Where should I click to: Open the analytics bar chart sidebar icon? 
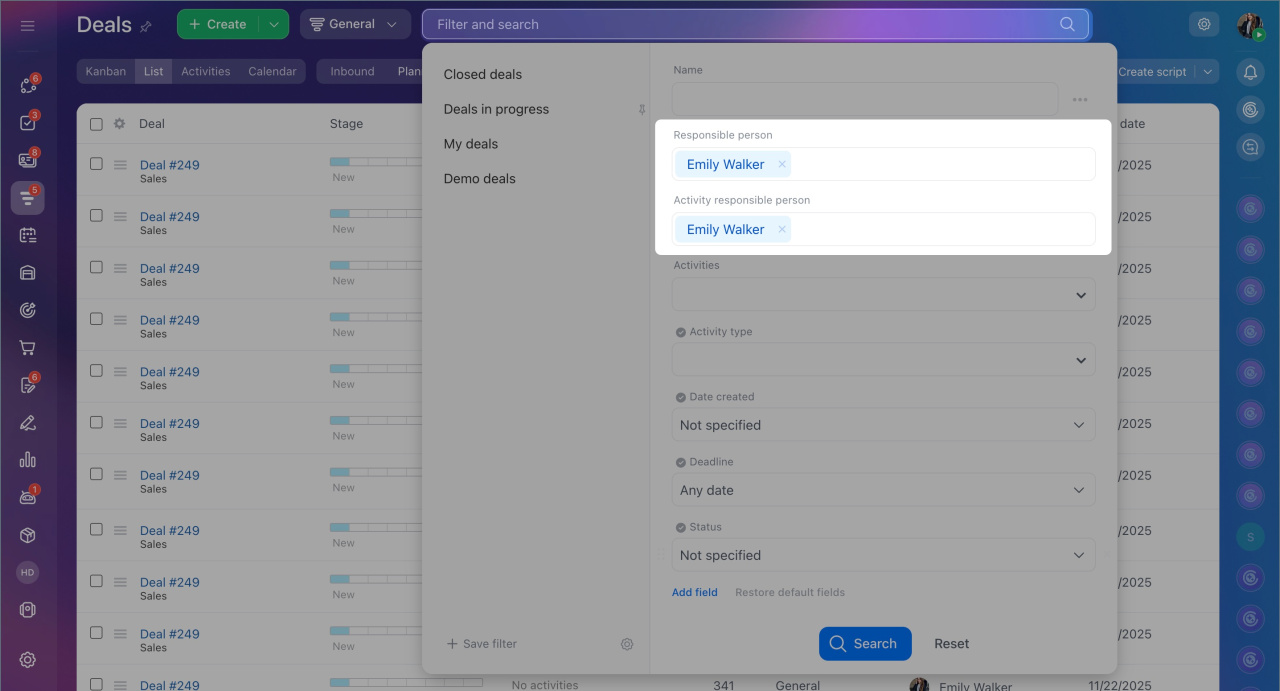(x=27, y=460)
